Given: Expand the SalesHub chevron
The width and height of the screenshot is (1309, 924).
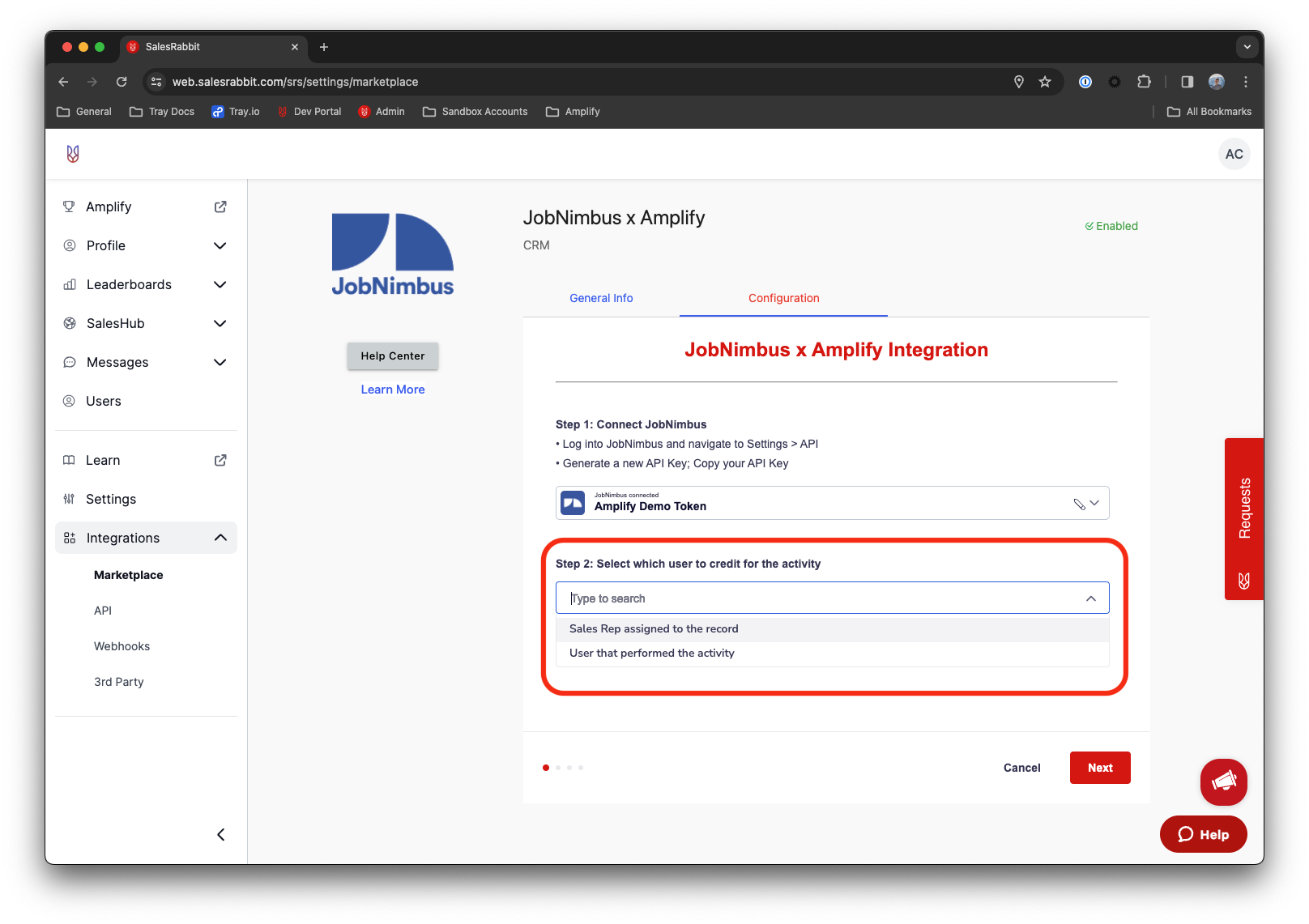Looking at the screenshot, I should 220,323.
